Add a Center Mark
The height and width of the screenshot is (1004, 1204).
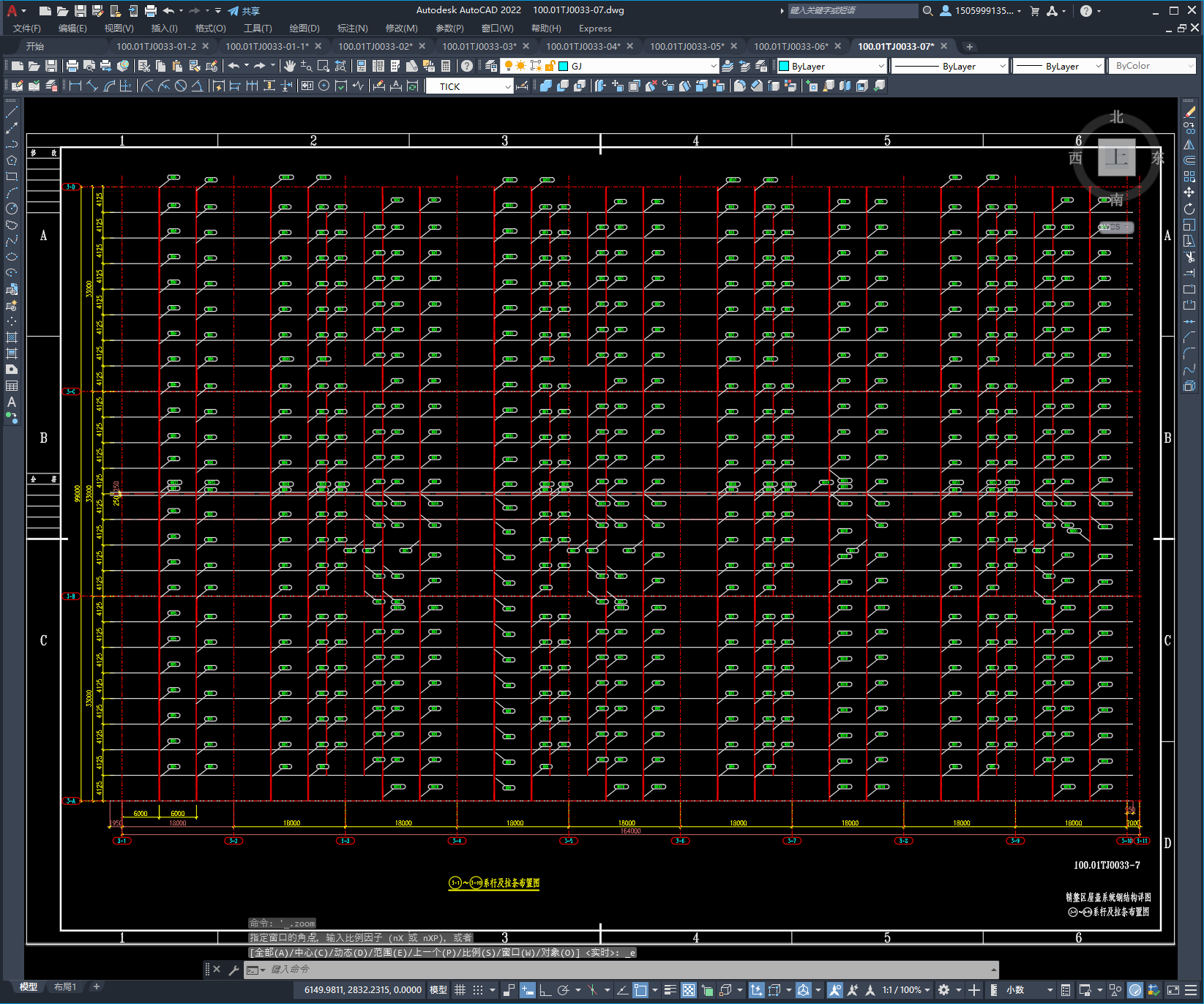(x=324, y=86)
